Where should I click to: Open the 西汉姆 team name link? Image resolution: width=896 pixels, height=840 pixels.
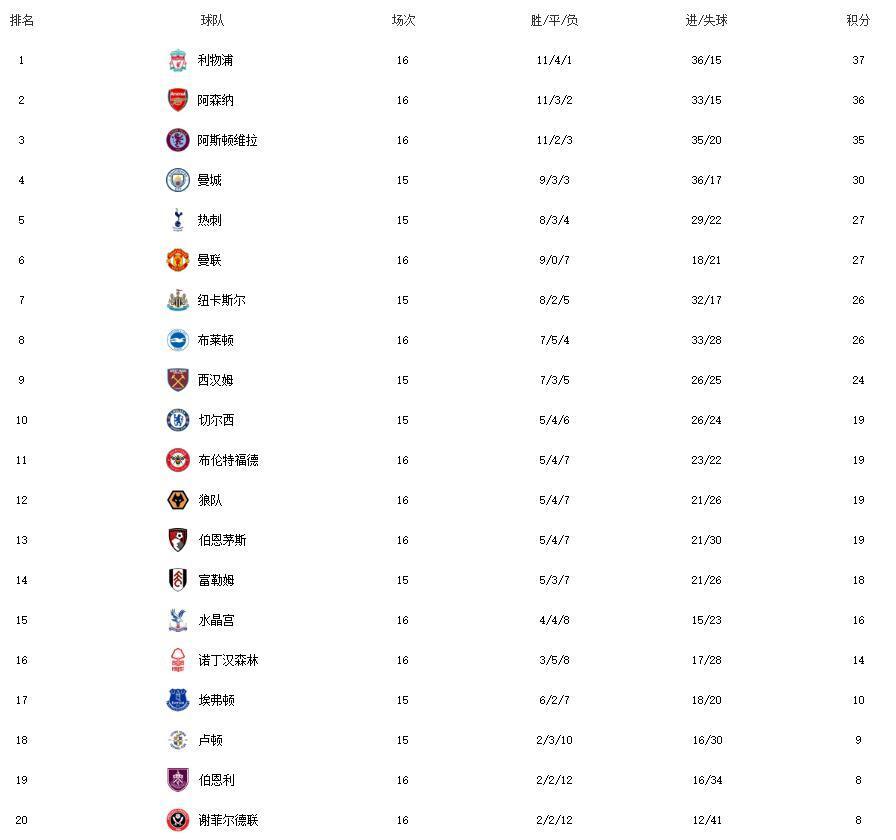[x=215, y=380]
